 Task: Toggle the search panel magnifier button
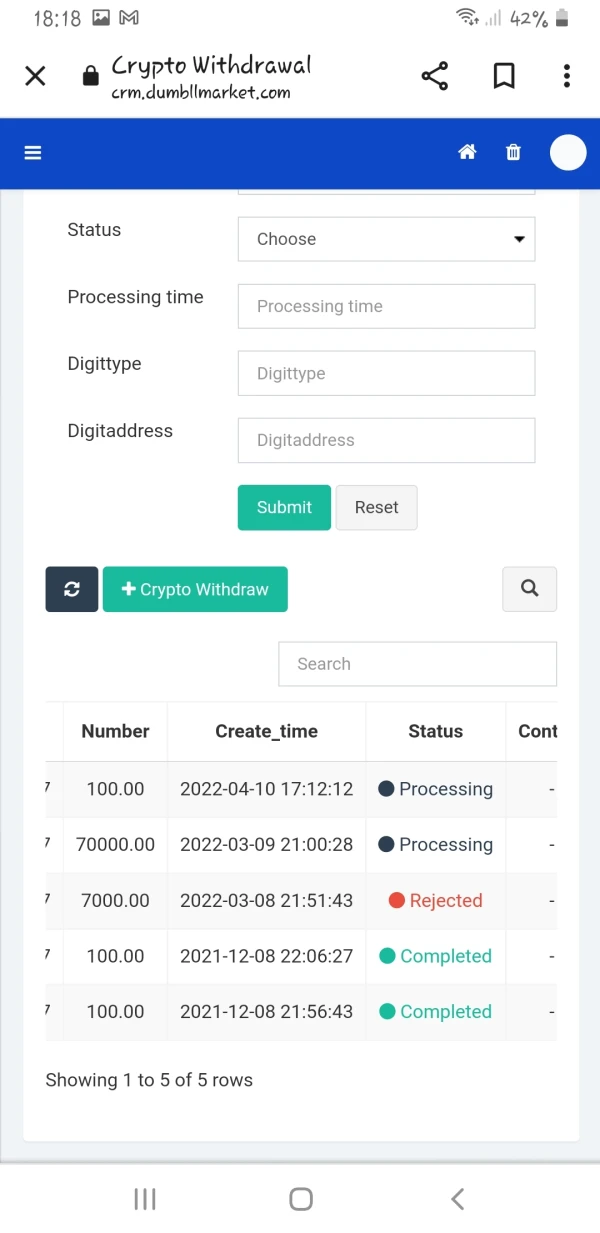pos(529,589)
